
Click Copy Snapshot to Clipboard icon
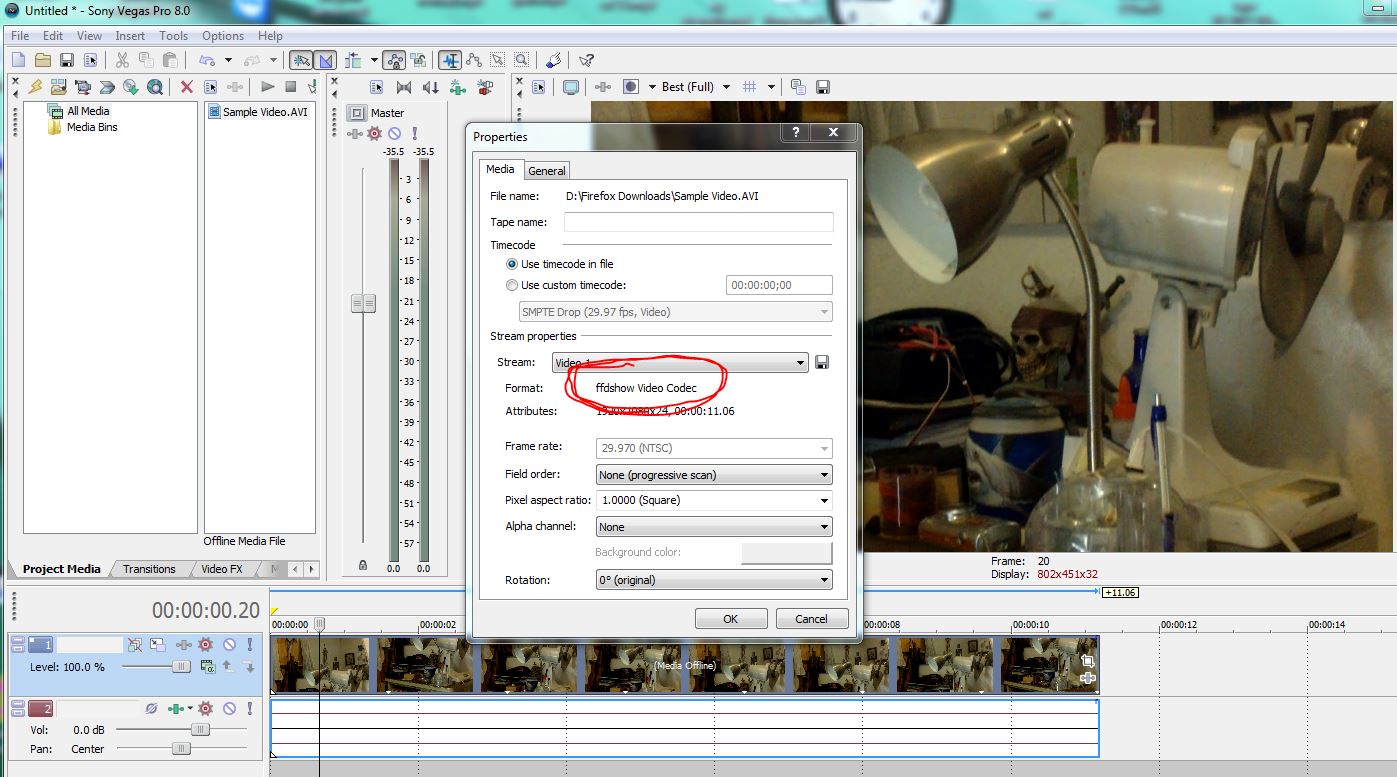[798, 87]
